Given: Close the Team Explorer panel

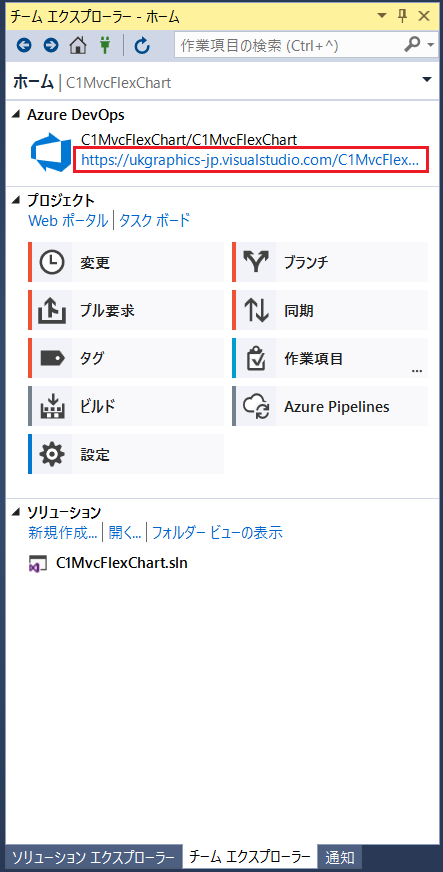Looking at the screenshot, I should pyautogui.click(x=425, y=16).
